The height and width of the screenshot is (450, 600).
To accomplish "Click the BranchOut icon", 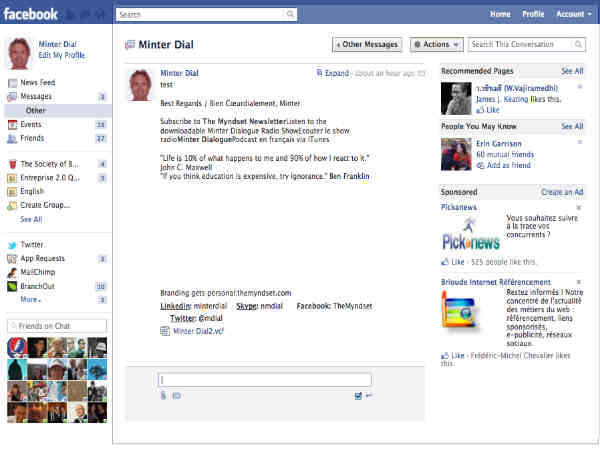I will pyautogui.click(x=12, y=286).
